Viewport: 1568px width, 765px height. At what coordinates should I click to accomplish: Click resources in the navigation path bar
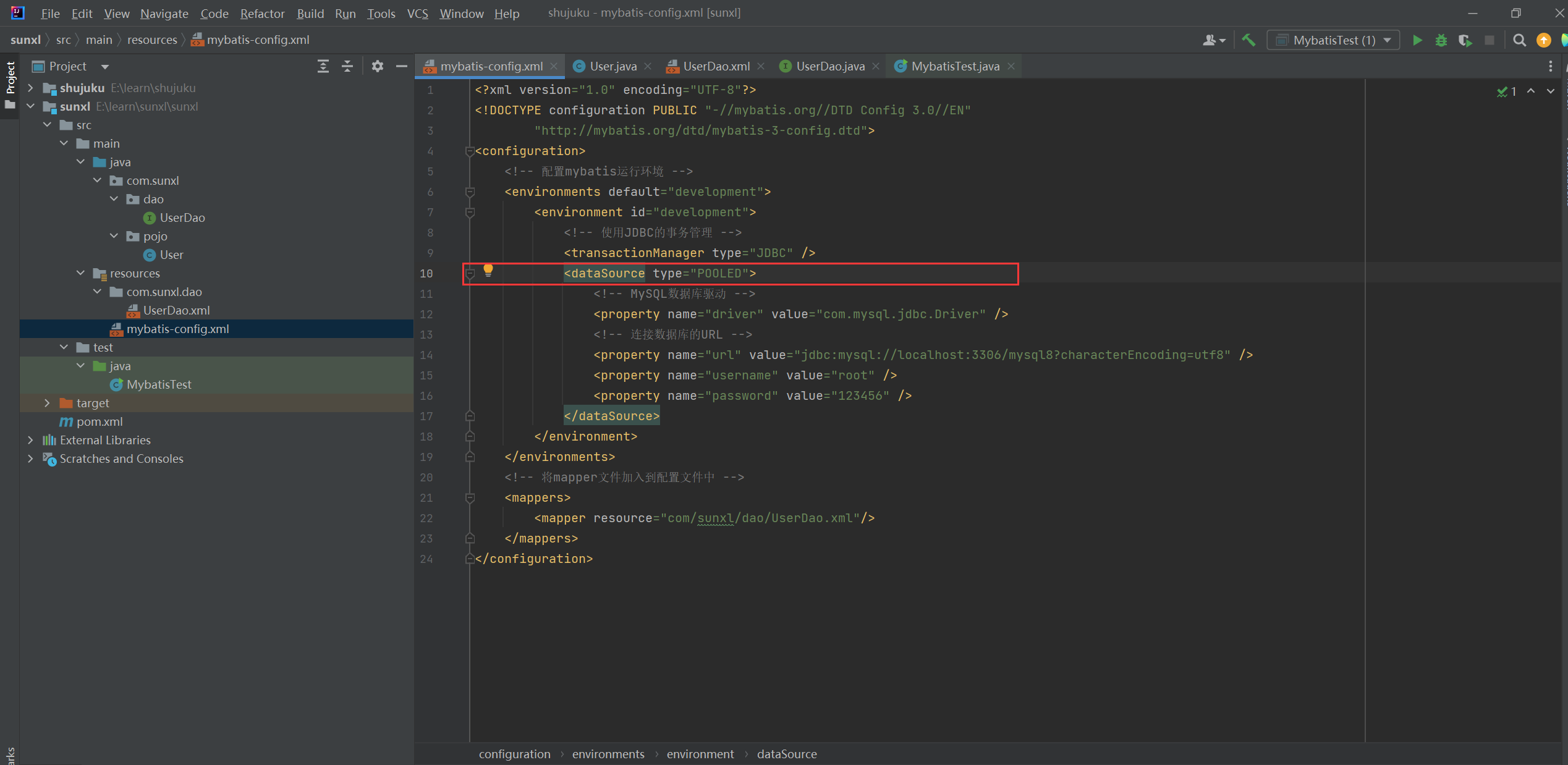coord(152,40)
